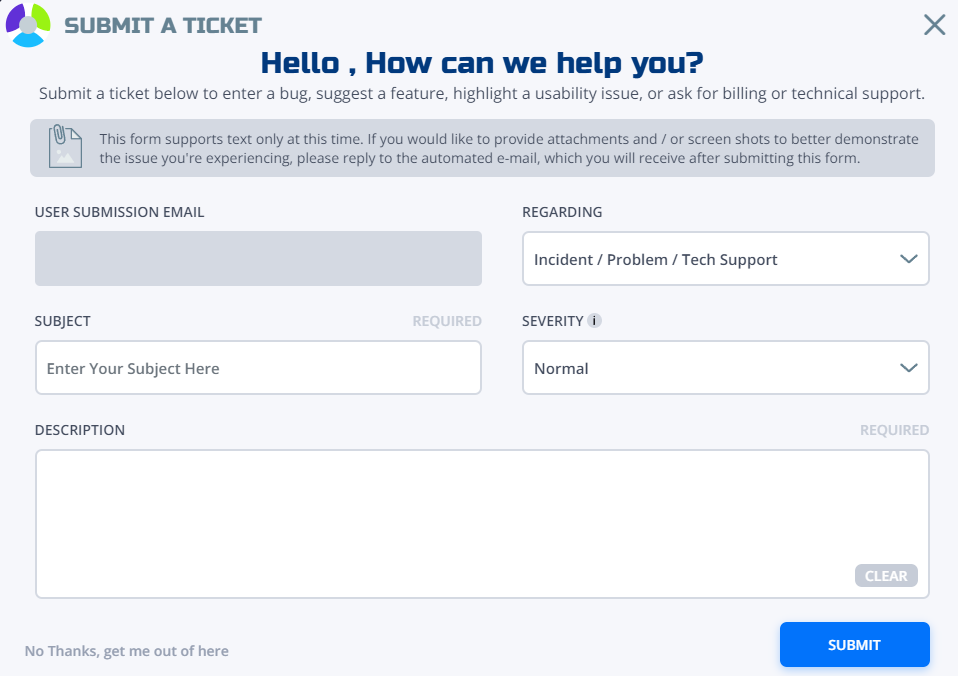Close the Submit a Ticket dialog
Screen dimensions: 958x676
(934, 25)
